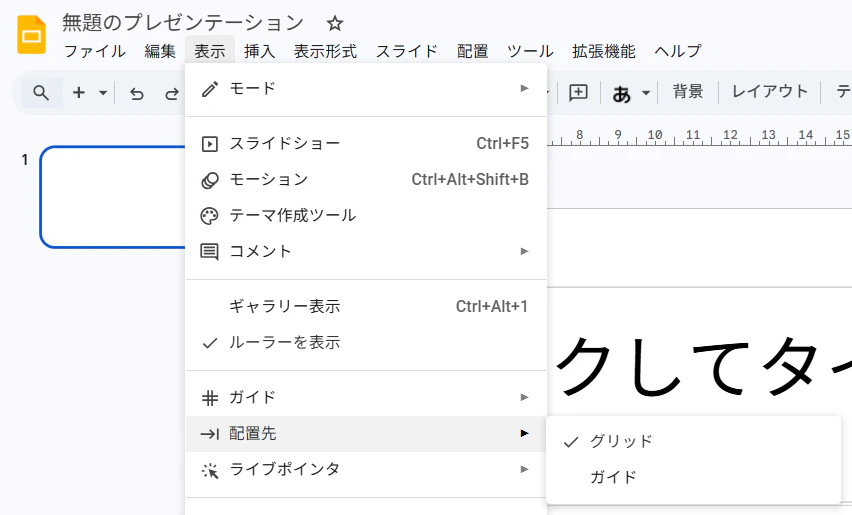Start スライドショー from the view menu

(x=366, y=143)
